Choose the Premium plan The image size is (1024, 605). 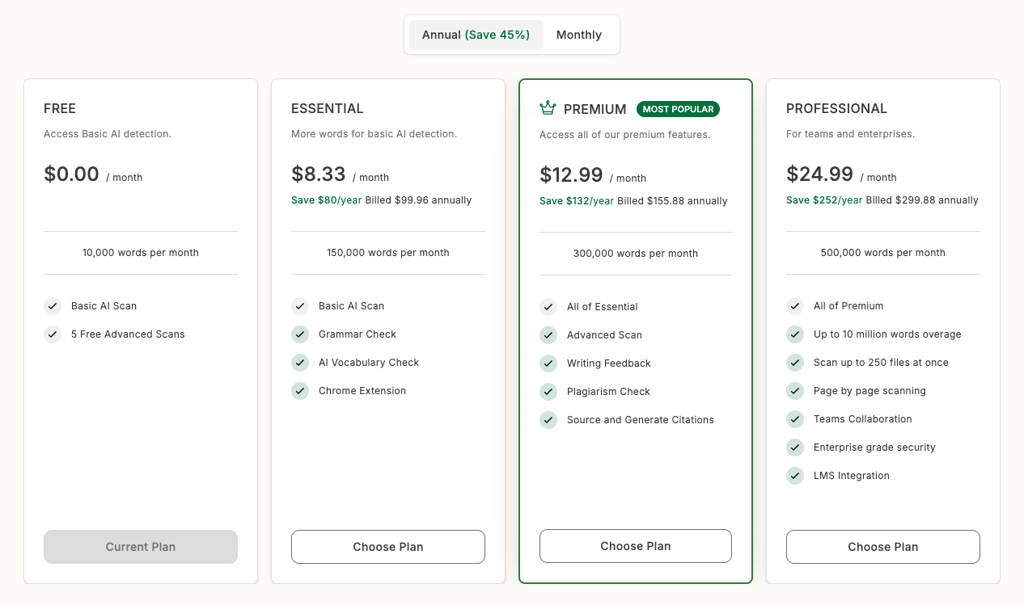635,546
